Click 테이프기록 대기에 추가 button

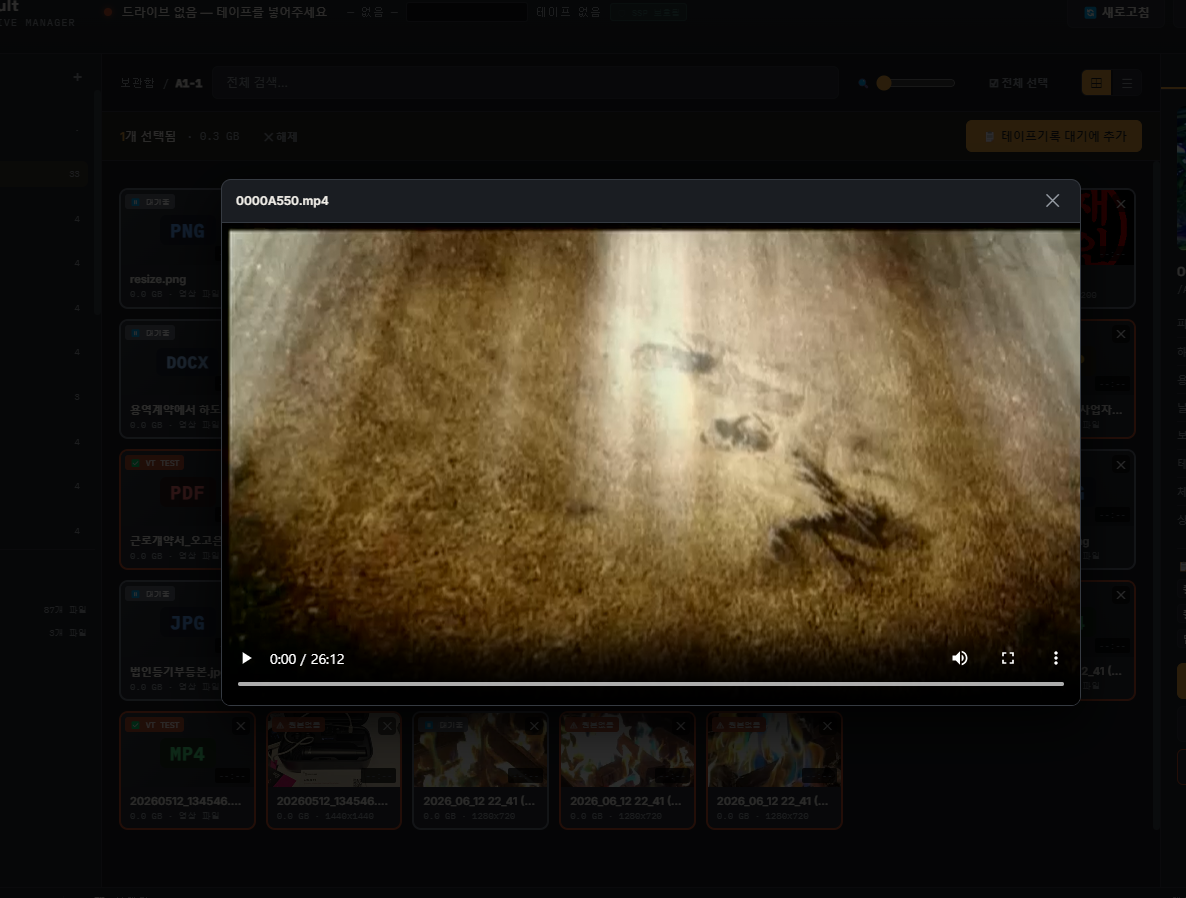1054,136
